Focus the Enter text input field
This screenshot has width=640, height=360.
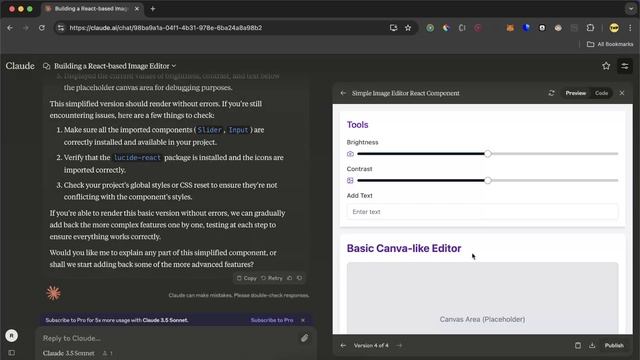point(482,212)
